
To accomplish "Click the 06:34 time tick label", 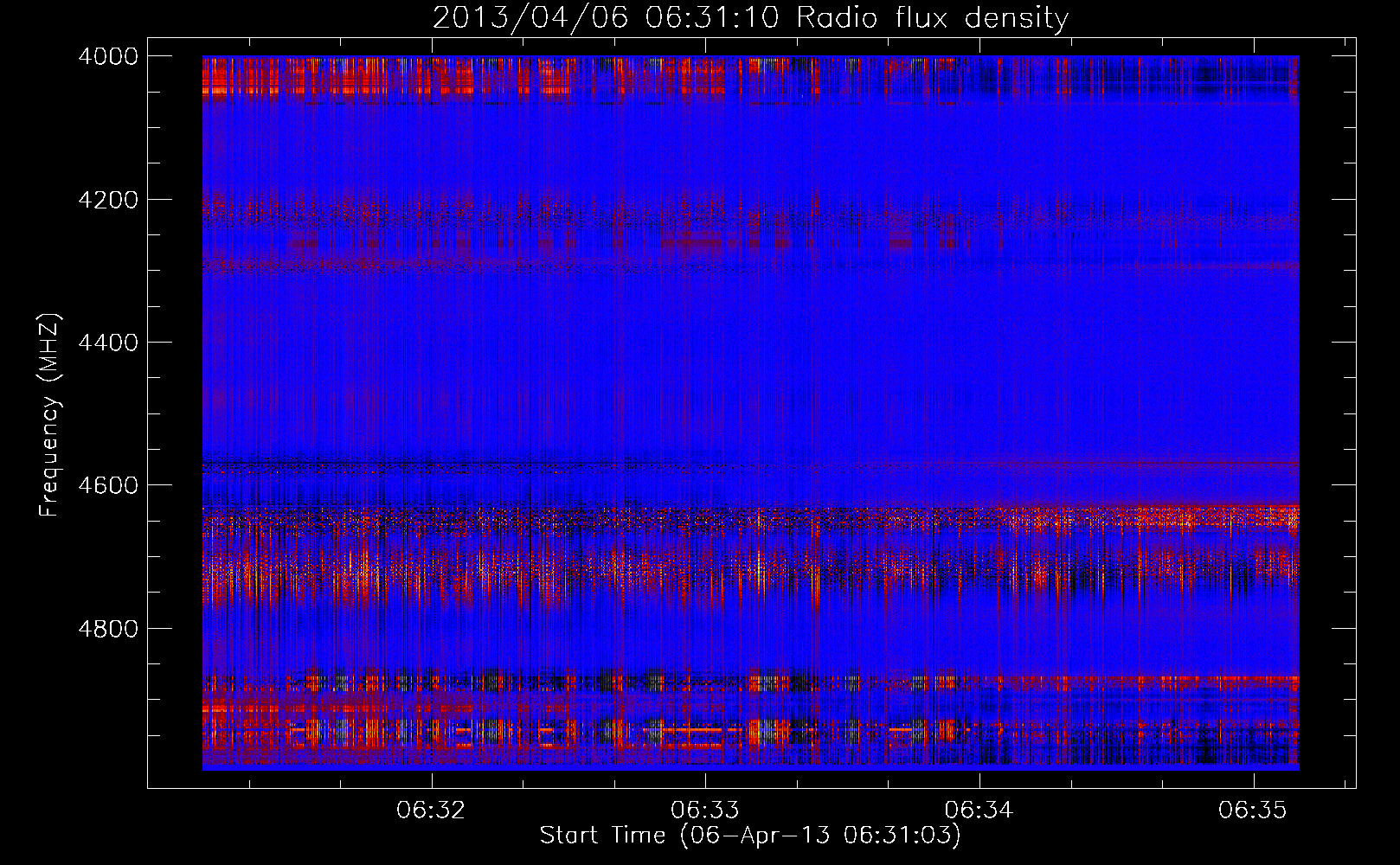I will click(x=979, y=811).
